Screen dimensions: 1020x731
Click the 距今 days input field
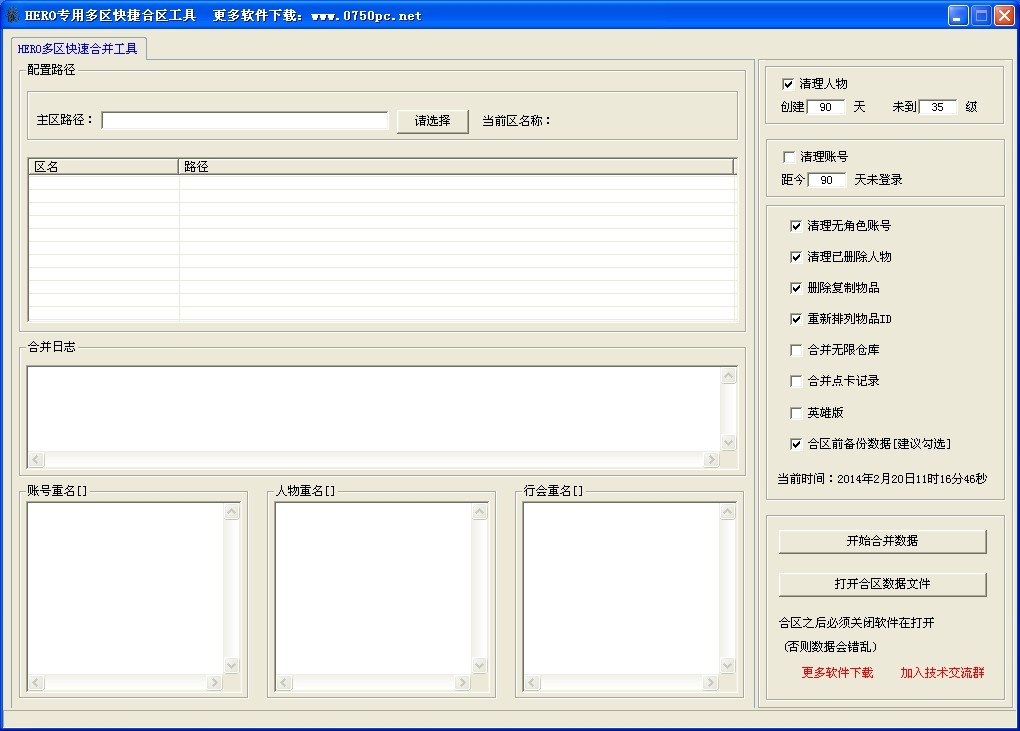point(826,180)
